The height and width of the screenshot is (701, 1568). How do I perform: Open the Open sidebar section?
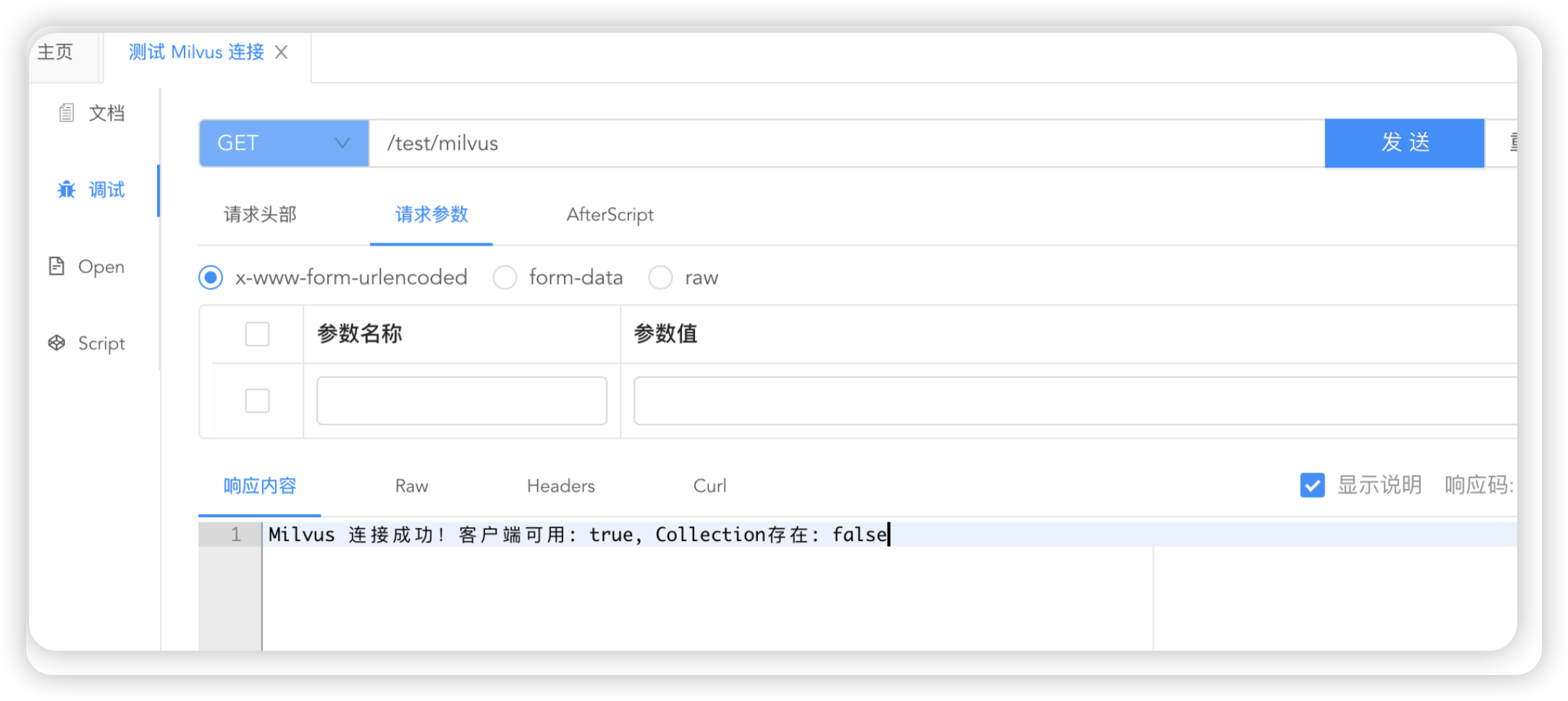[87, 266]
